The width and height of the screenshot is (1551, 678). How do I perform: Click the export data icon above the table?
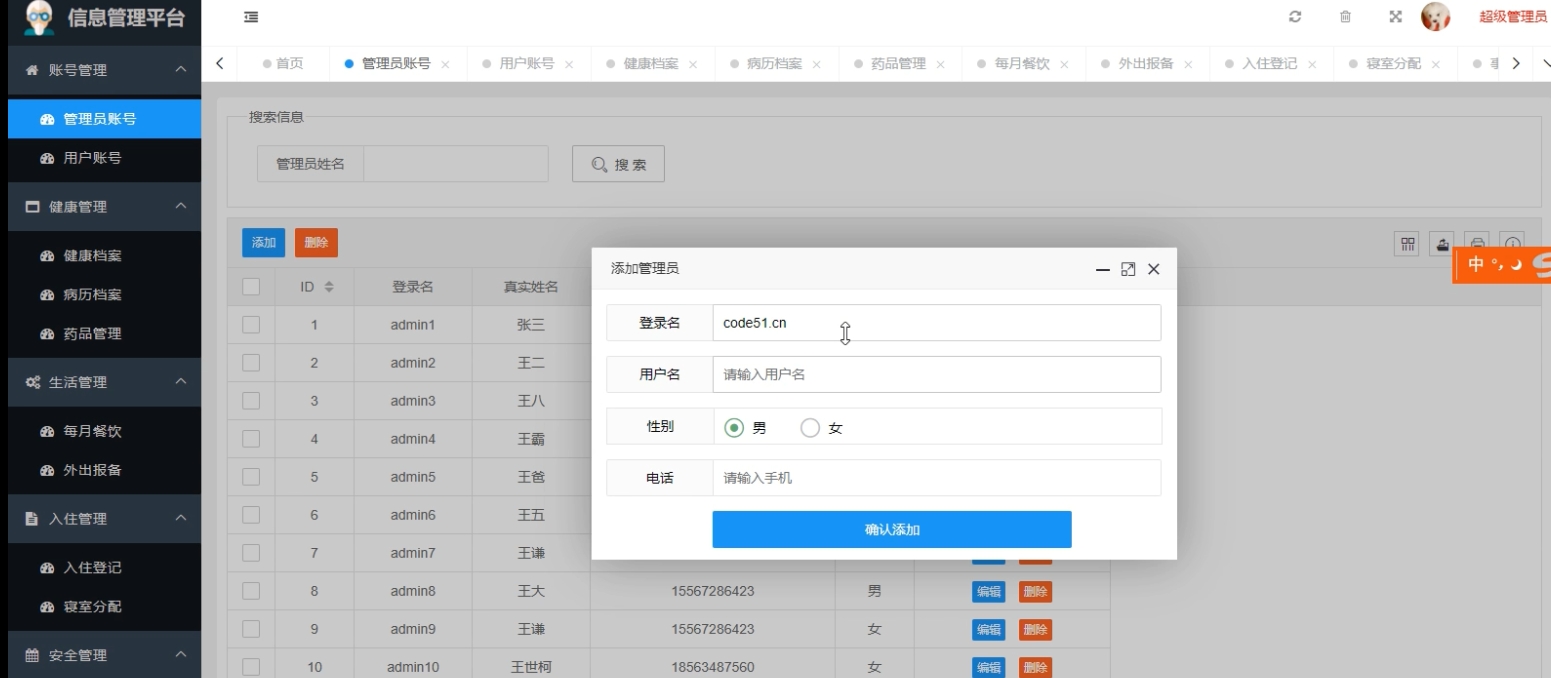click(x=1442, y=243)
